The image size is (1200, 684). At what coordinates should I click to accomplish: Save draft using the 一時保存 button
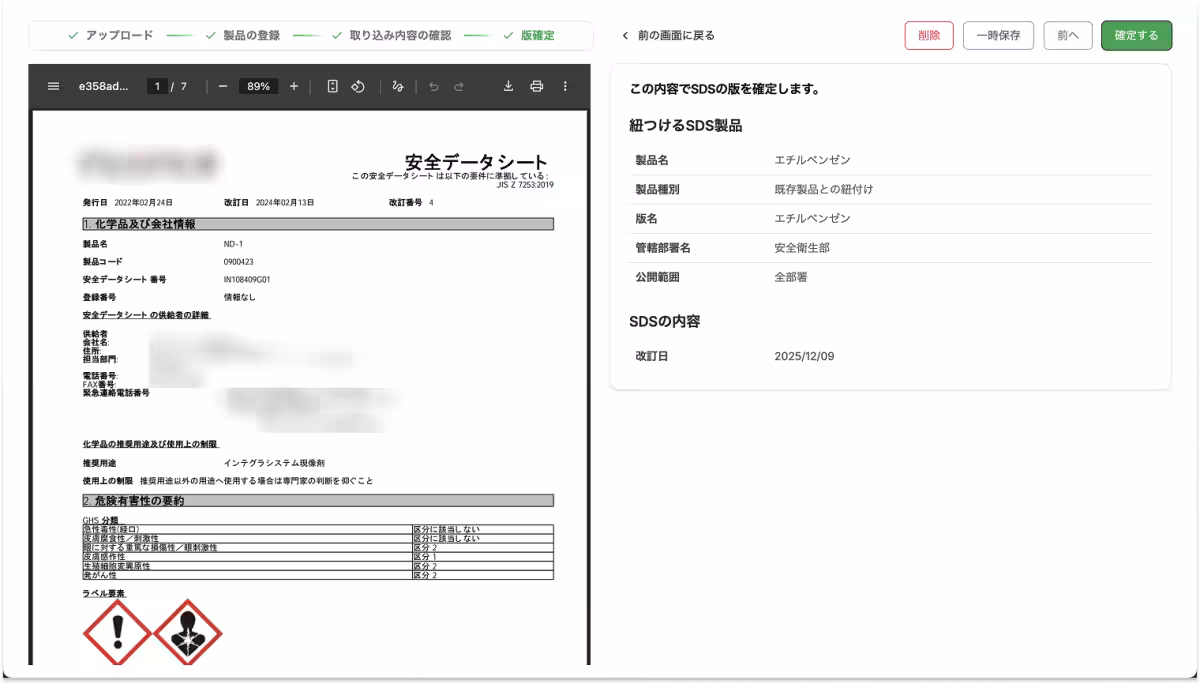[997, 35]
